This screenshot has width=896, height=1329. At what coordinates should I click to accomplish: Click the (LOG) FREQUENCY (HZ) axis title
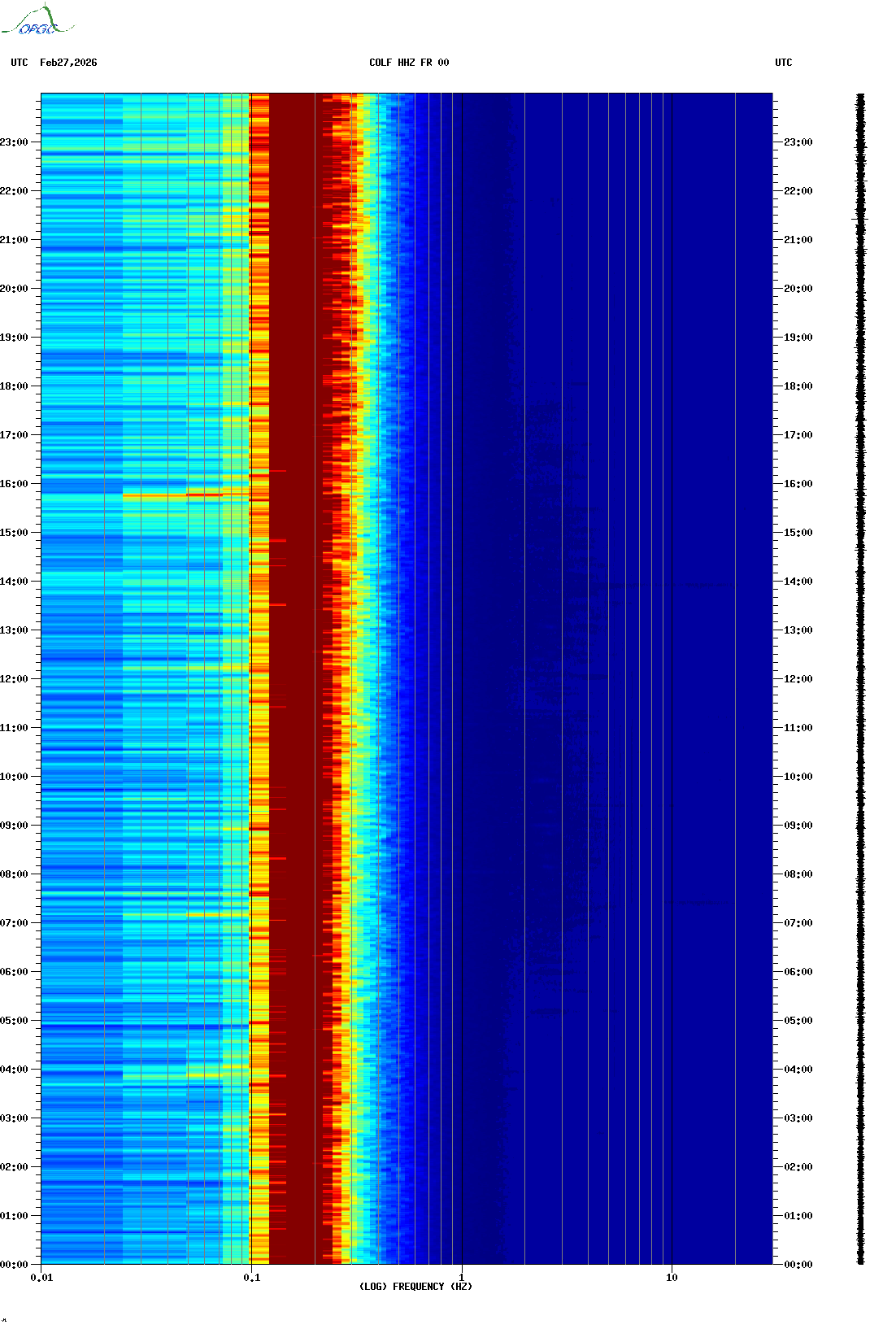coord(415,1287)
